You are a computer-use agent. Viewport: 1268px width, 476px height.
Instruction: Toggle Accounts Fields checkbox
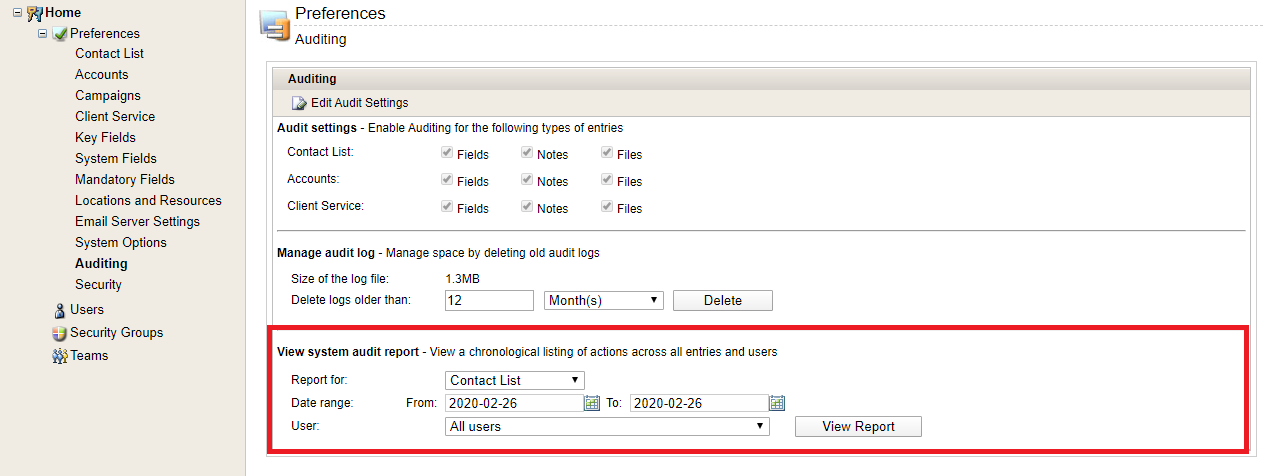(x=447, y=180)
